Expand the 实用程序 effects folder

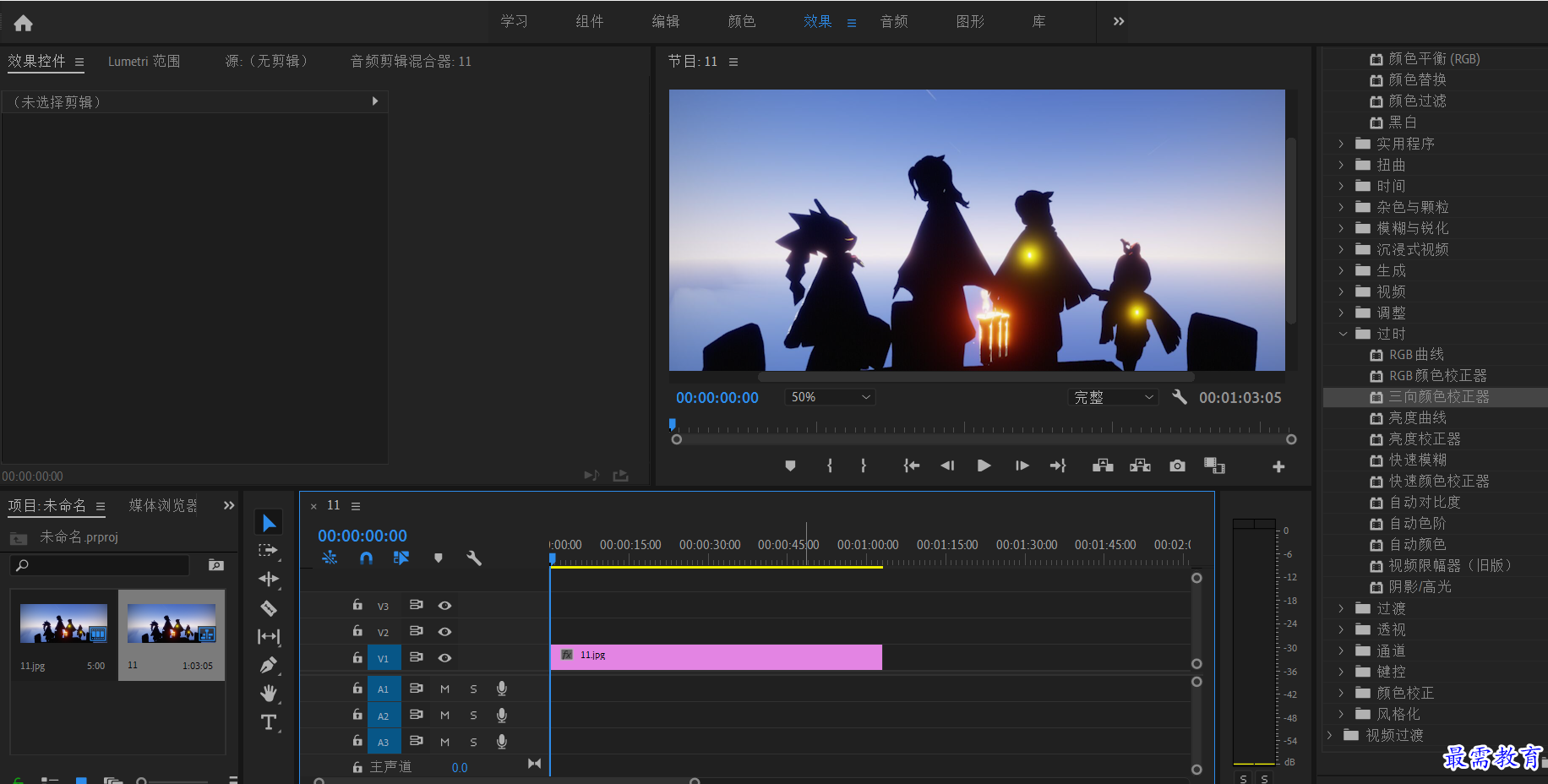1341,144
